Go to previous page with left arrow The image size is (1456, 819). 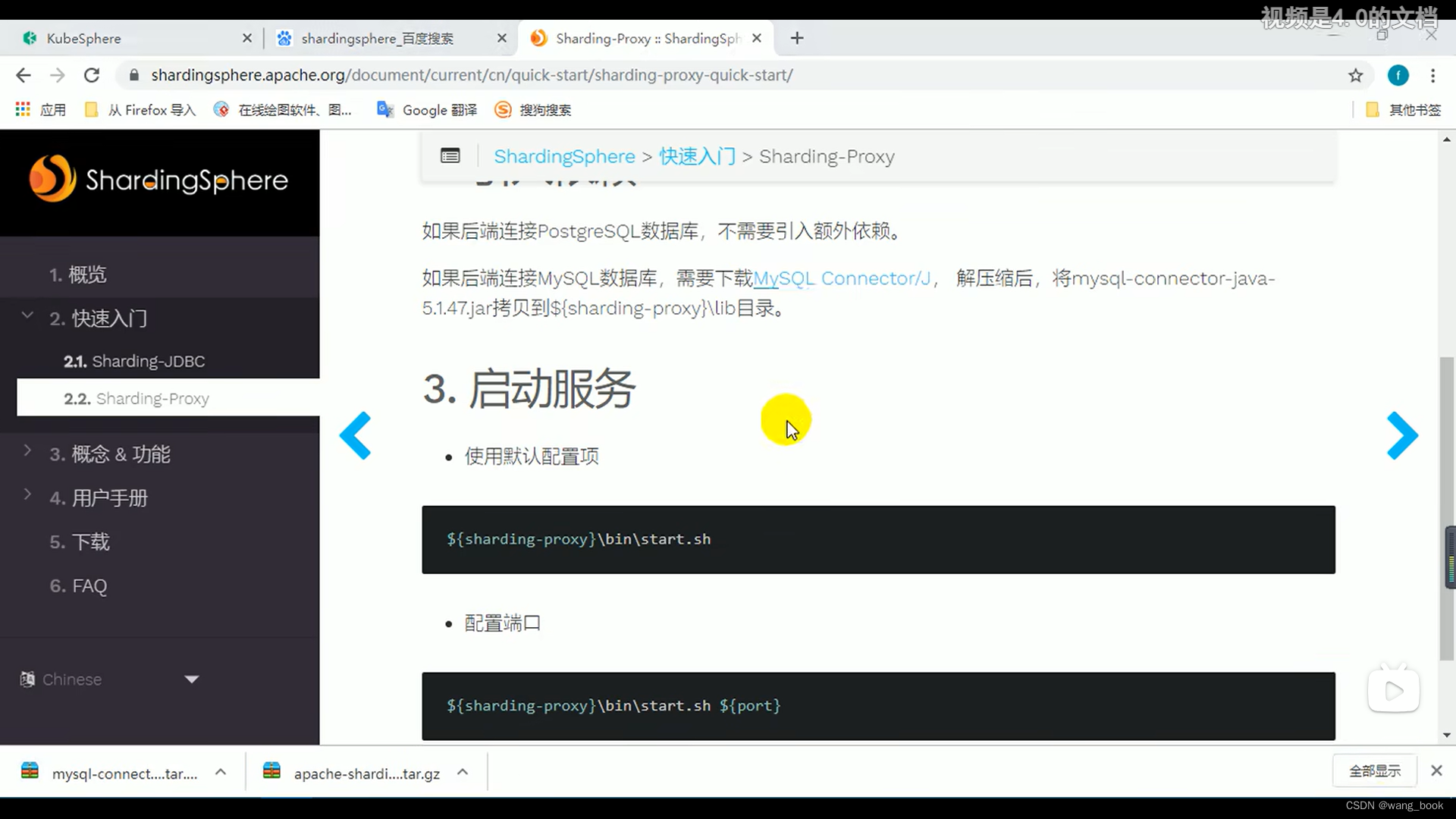[355, 435]
